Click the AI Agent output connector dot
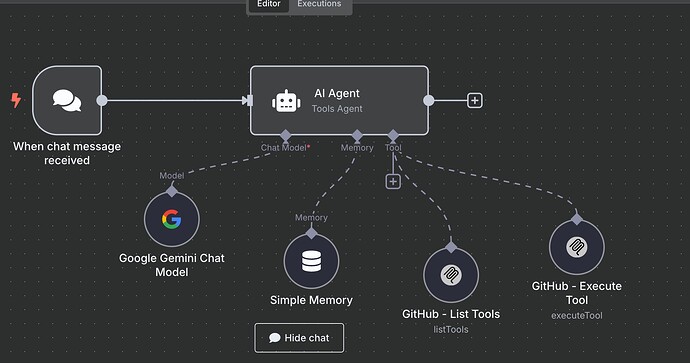This screenshot has height=363, width=690. click(428, 100)
